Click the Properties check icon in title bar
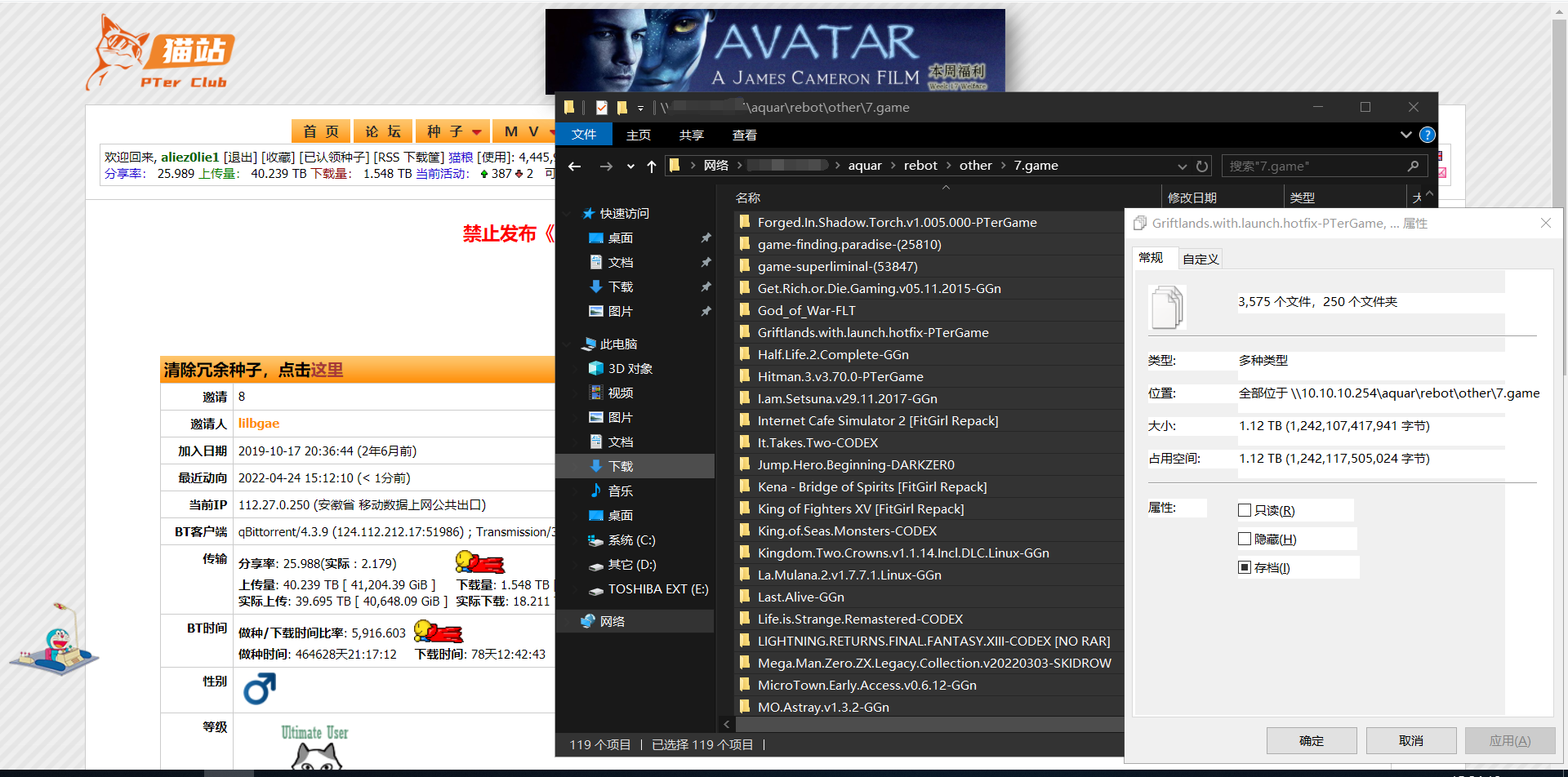1568x777 pixels. [602, 107]
